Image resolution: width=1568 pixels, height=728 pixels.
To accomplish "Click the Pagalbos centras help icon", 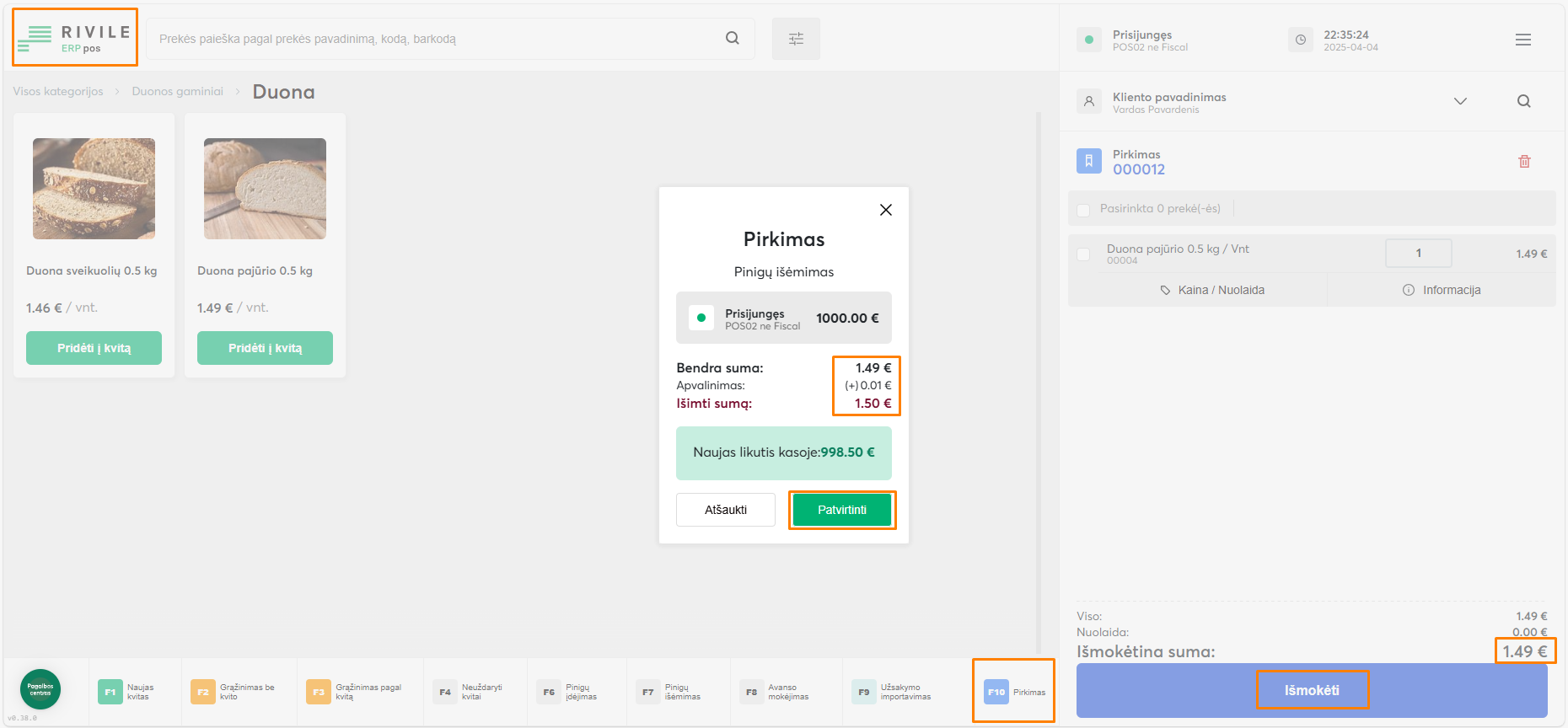I will pyautogui.click(x=40, y=689).
